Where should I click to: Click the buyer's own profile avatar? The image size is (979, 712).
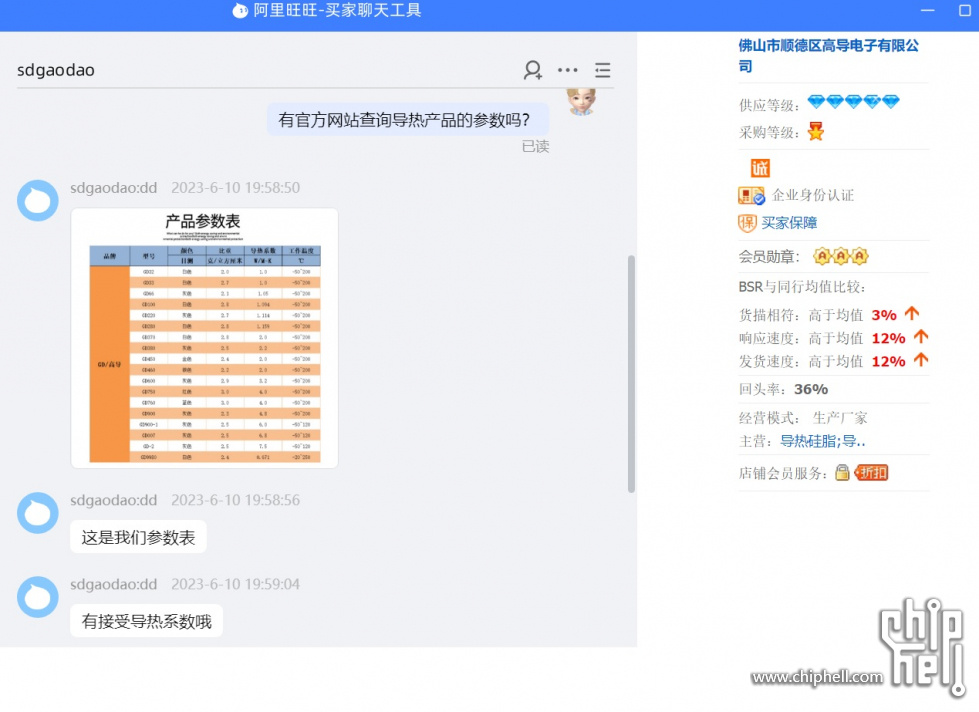(581, 102)
